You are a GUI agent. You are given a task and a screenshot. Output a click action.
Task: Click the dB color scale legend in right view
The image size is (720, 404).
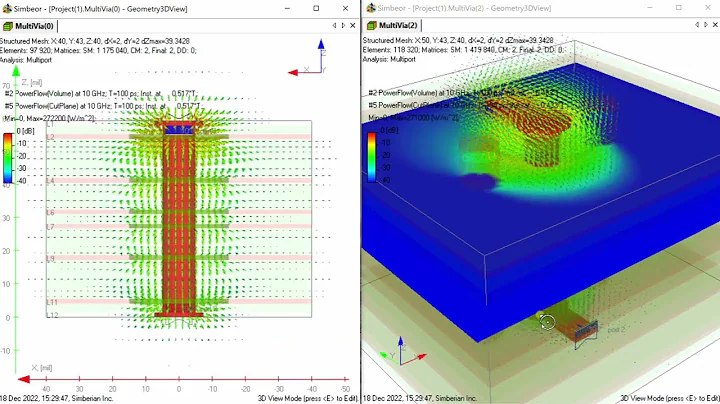[372, 157]
